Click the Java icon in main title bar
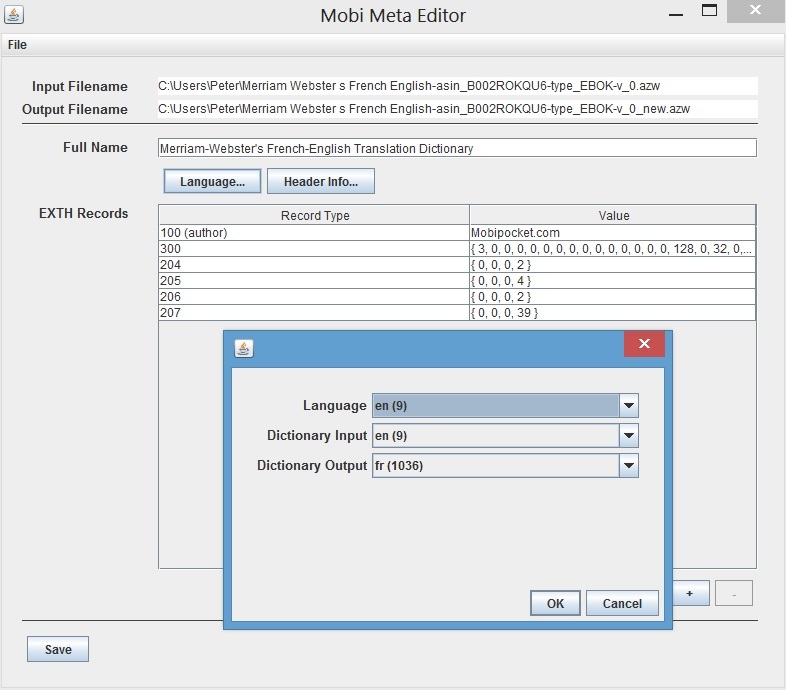The image size is (786, 690). [x=14, y=15]
